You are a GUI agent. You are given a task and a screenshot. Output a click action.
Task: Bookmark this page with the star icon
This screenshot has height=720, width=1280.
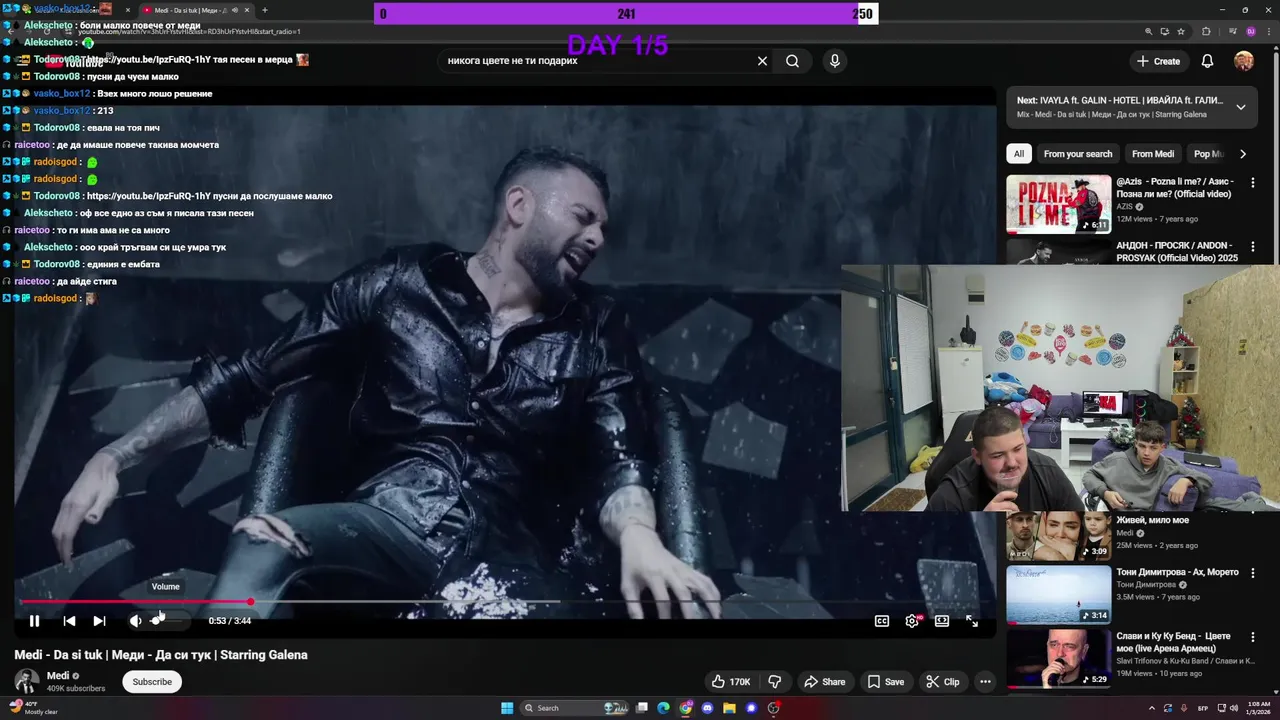[x=1181, y=32]
